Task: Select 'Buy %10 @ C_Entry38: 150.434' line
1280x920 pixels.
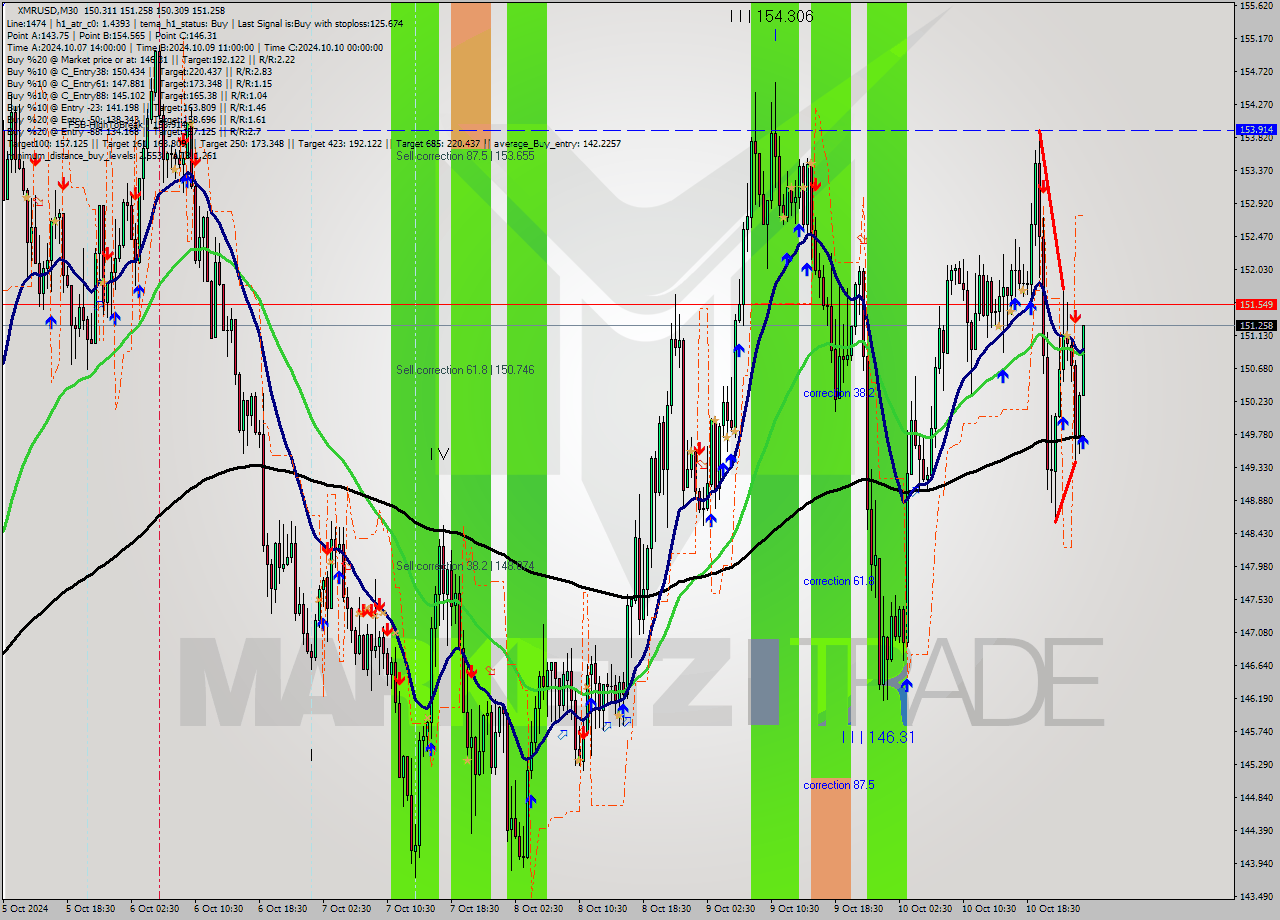Action: pos(139,71)
